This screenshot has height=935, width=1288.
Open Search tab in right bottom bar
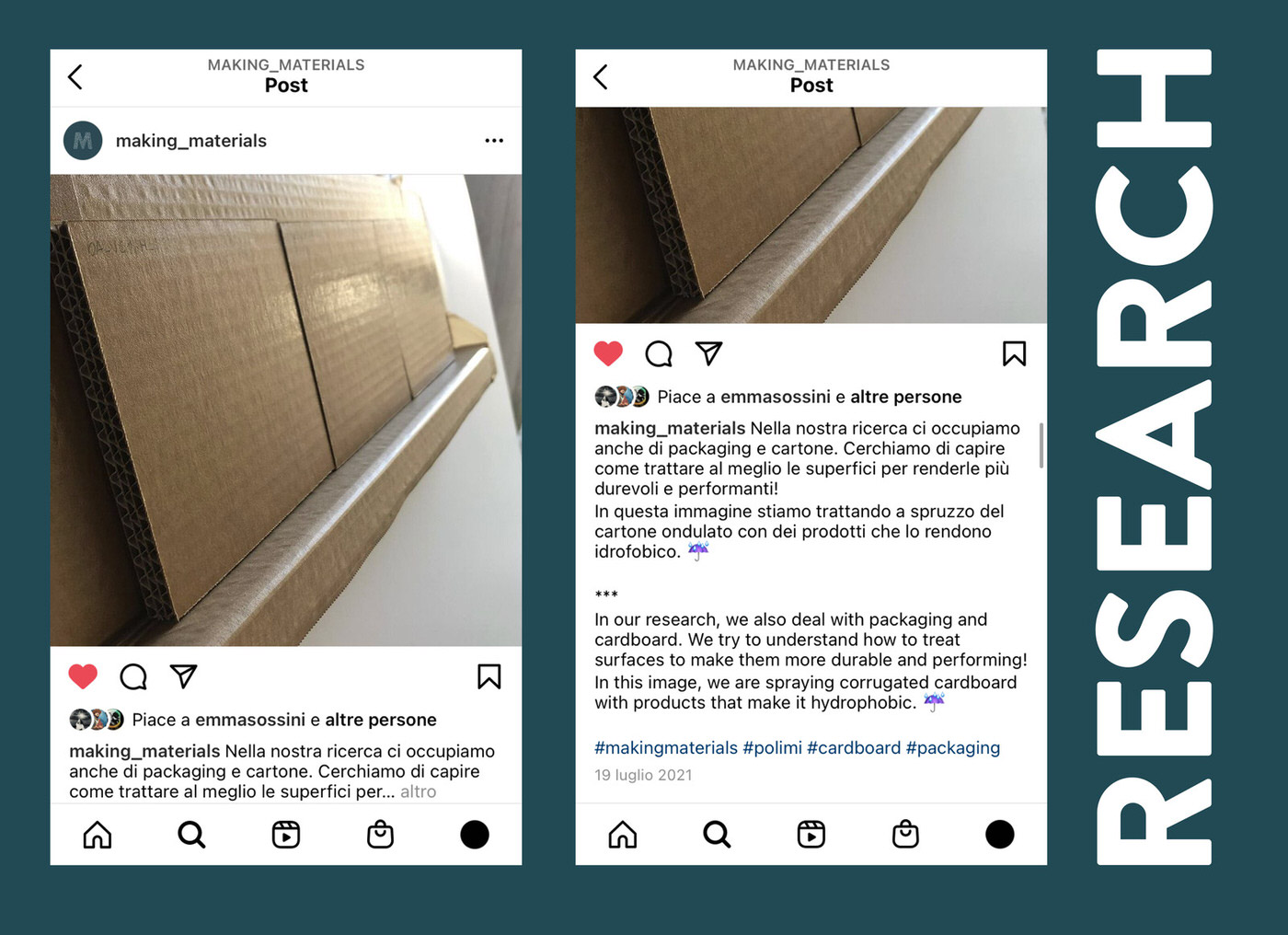click(x=717, y=835)
